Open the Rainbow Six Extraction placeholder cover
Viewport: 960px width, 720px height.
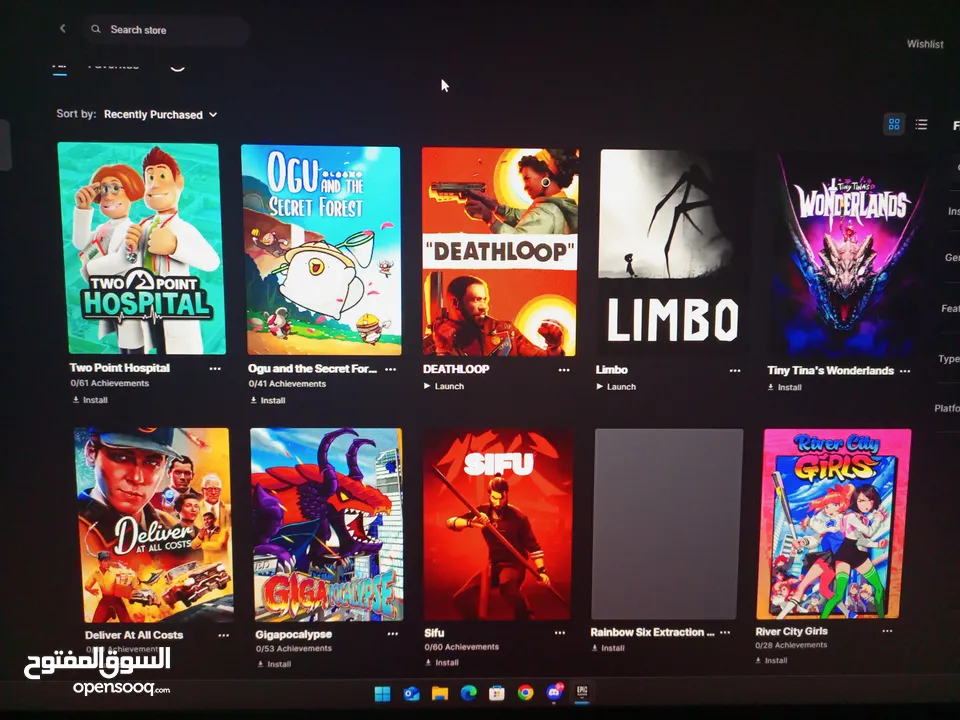coord(667,524)
